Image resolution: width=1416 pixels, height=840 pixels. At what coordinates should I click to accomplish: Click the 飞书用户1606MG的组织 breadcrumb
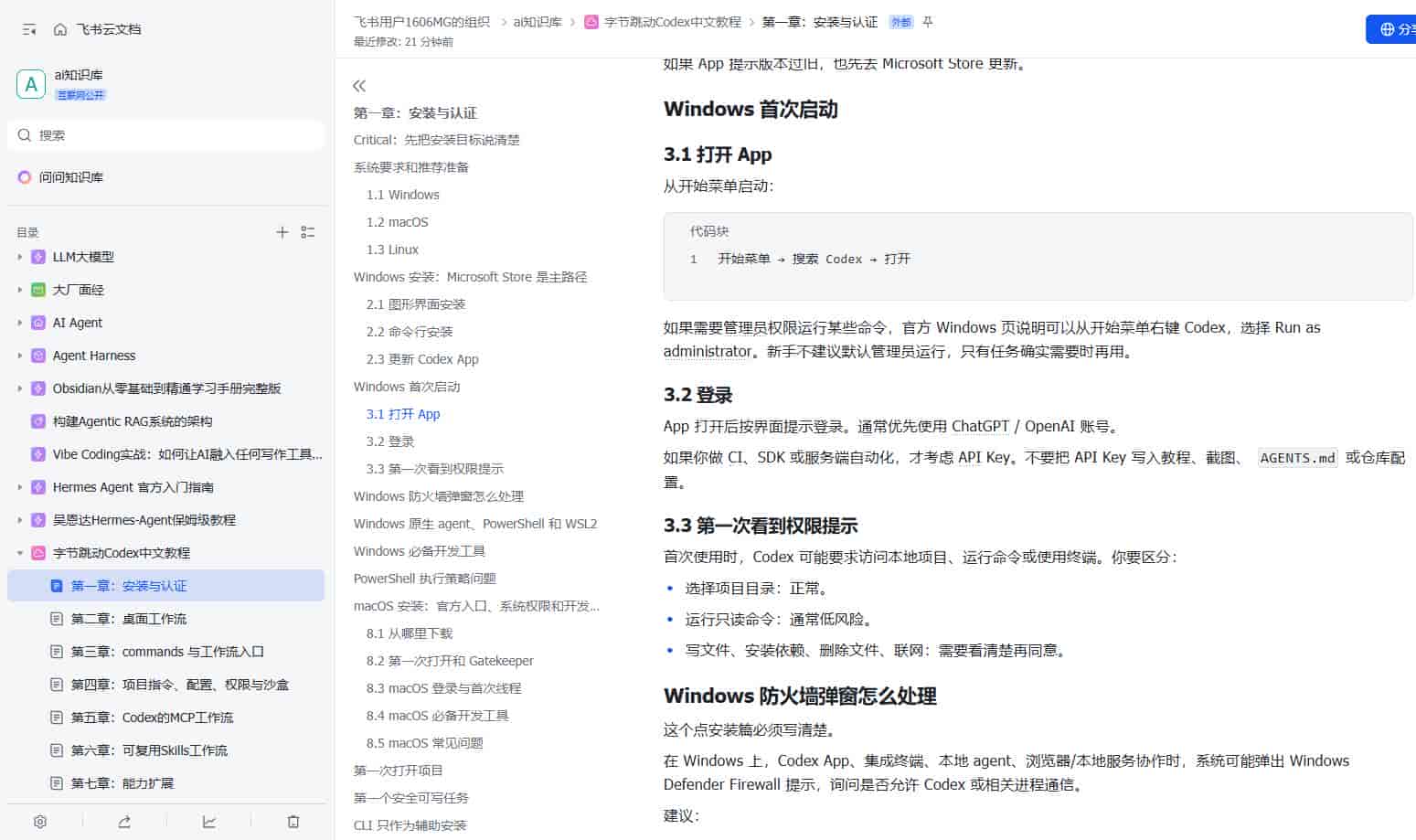click(x=421, y=22)
